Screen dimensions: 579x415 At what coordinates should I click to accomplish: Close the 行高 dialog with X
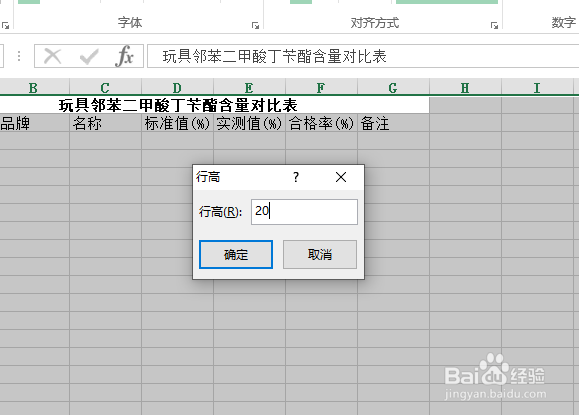pos(341,177)
